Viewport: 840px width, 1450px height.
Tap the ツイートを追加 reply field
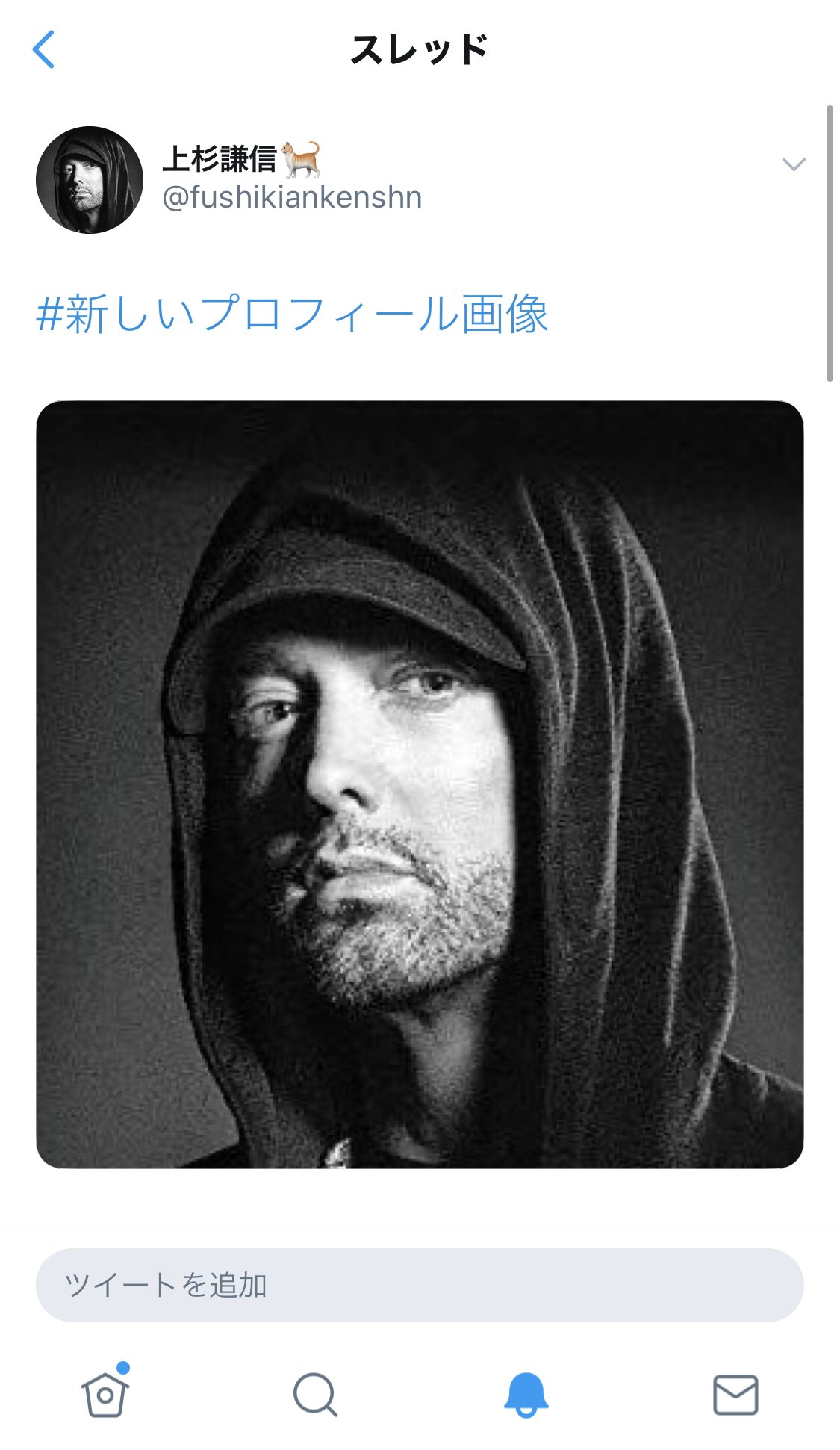(420, 1285)
